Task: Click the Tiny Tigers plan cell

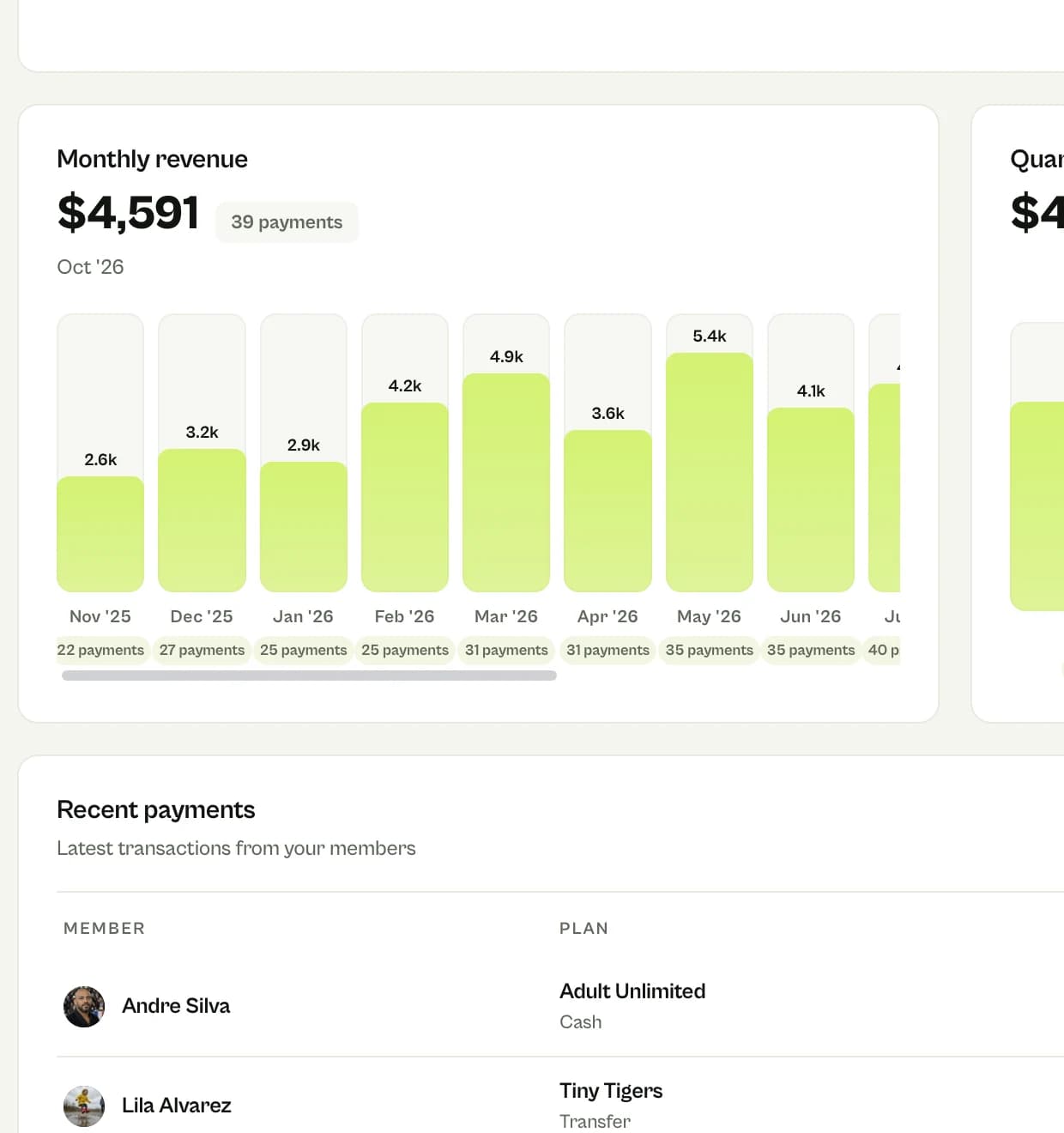Action: click(611, 1091)
